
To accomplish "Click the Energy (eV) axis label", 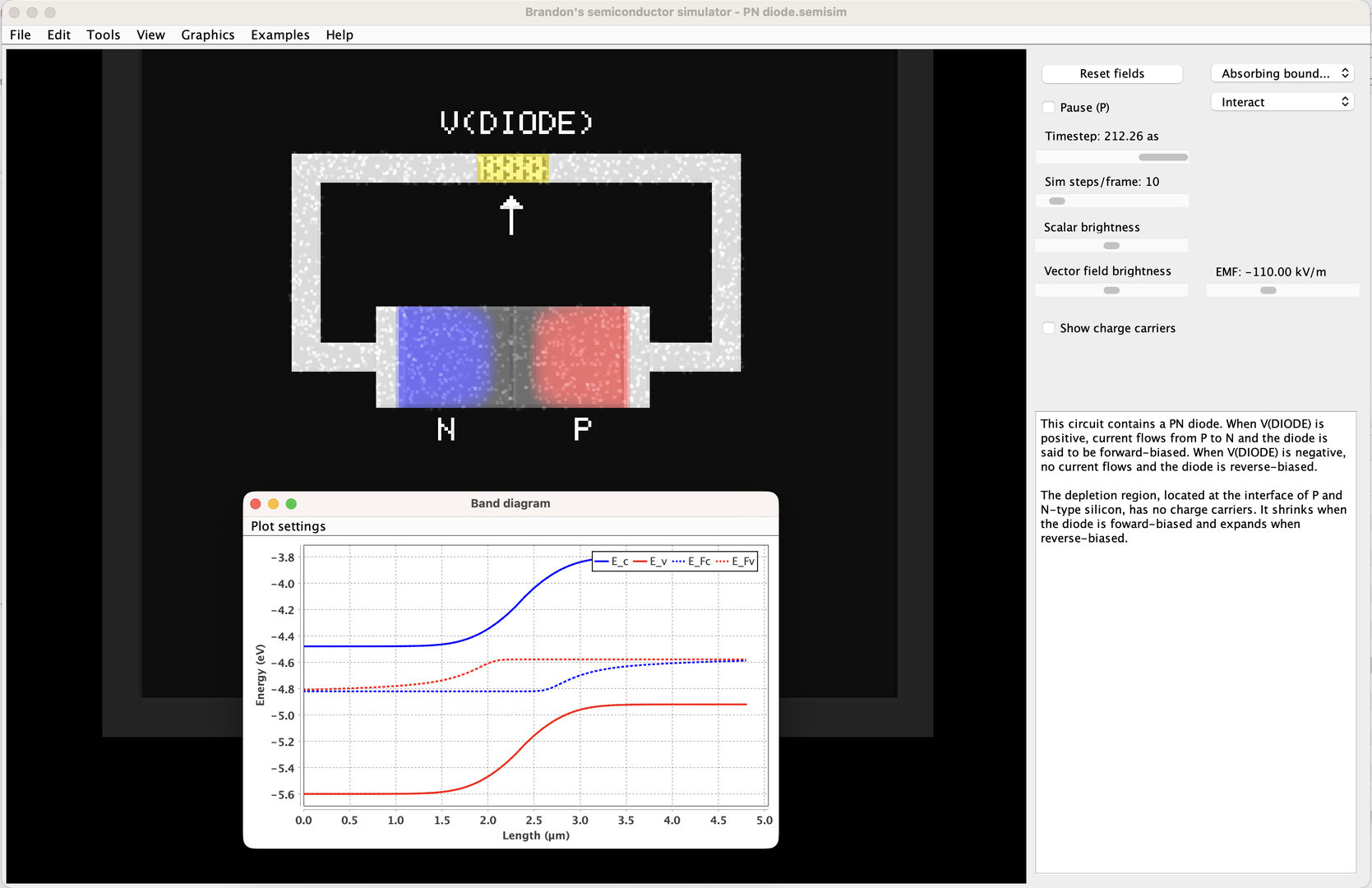I will click(261, 675).
